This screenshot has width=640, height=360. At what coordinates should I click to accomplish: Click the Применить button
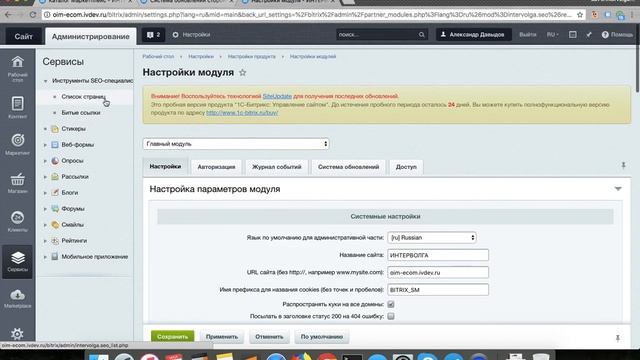pos(222,337)
